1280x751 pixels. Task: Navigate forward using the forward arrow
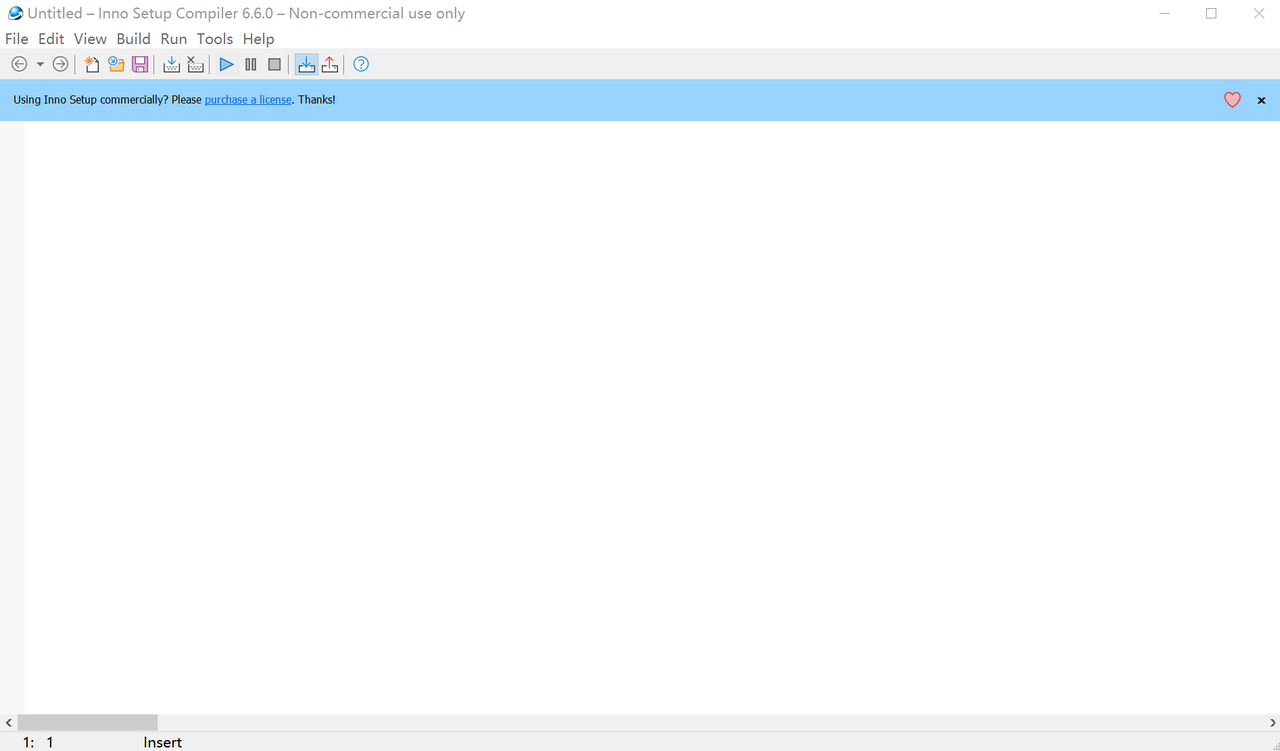(x=60, y=64)
